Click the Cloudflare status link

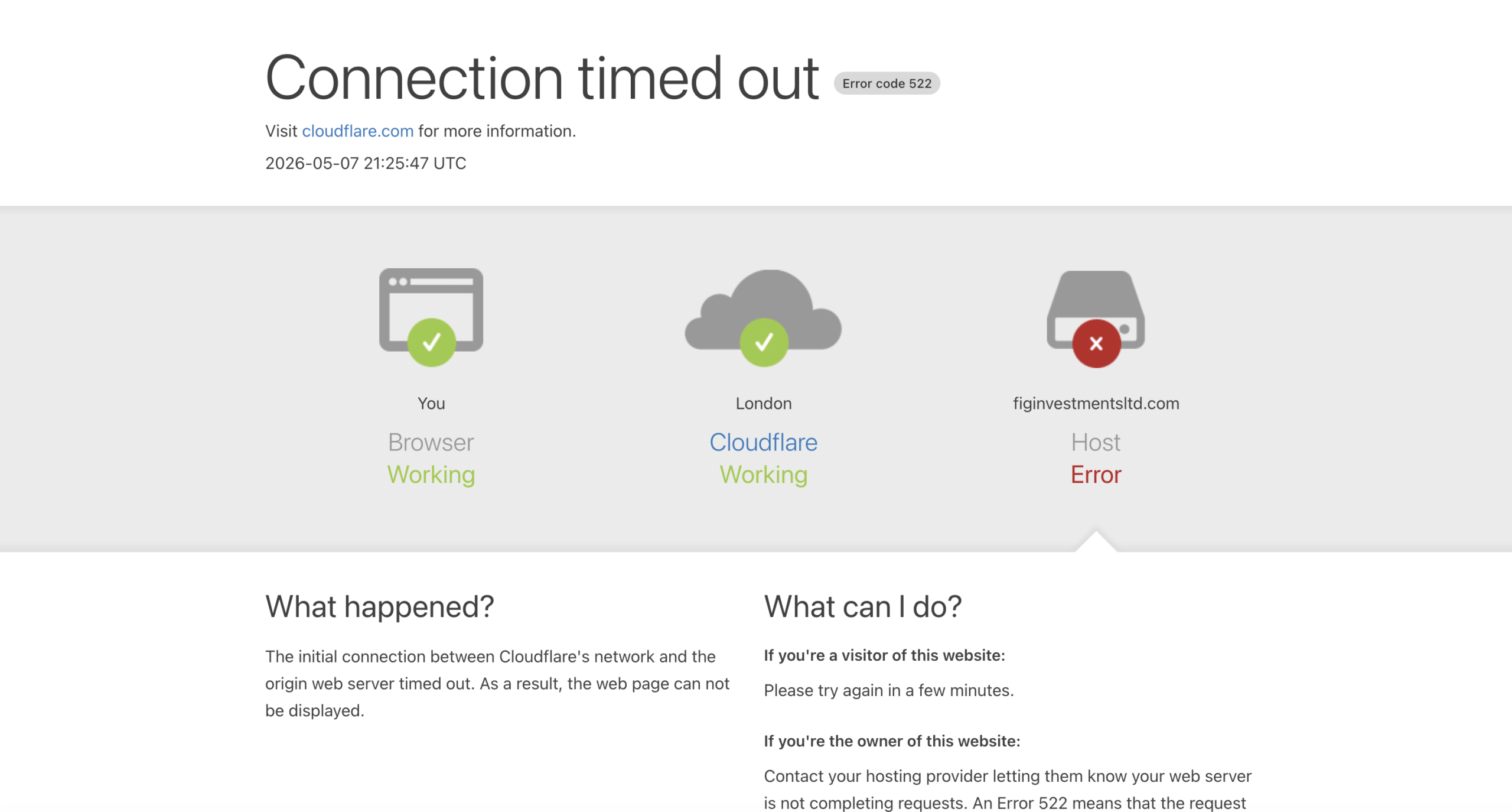763,442
